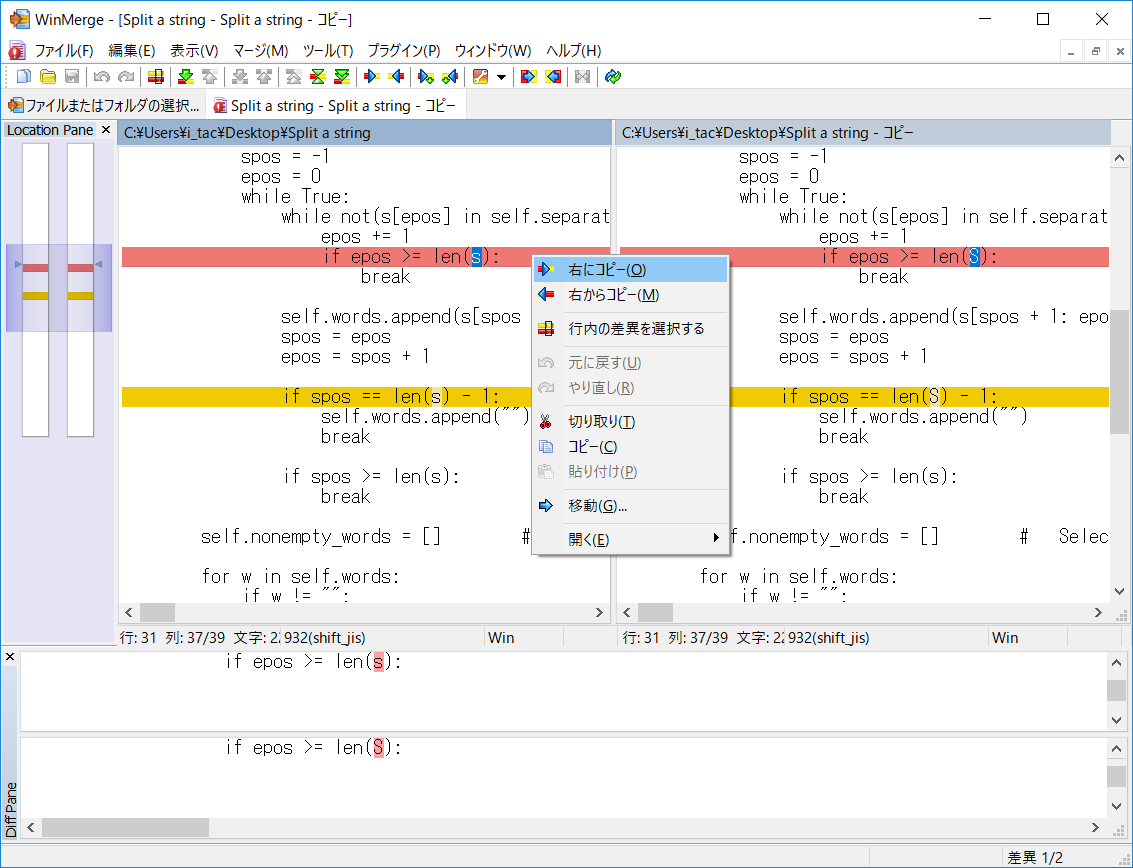This screenshot has height=868, width=1133.
Task: Open the ウィンドウ(W) menu
Action: pos(493,51)
